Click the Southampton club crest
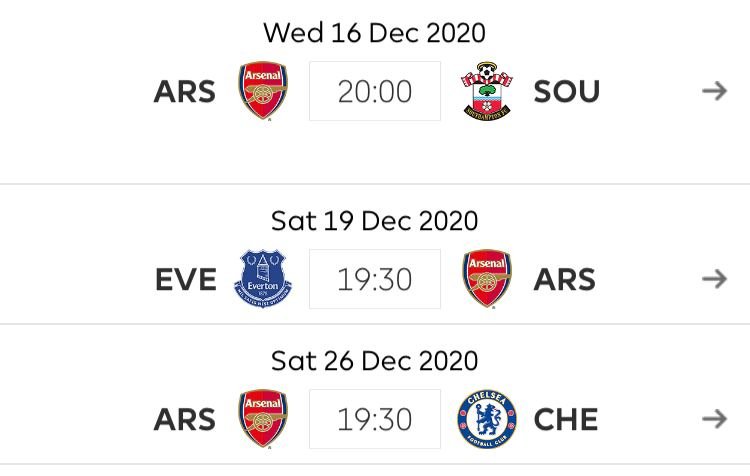This screenshot has height=476, width=750. click(486, 90)
